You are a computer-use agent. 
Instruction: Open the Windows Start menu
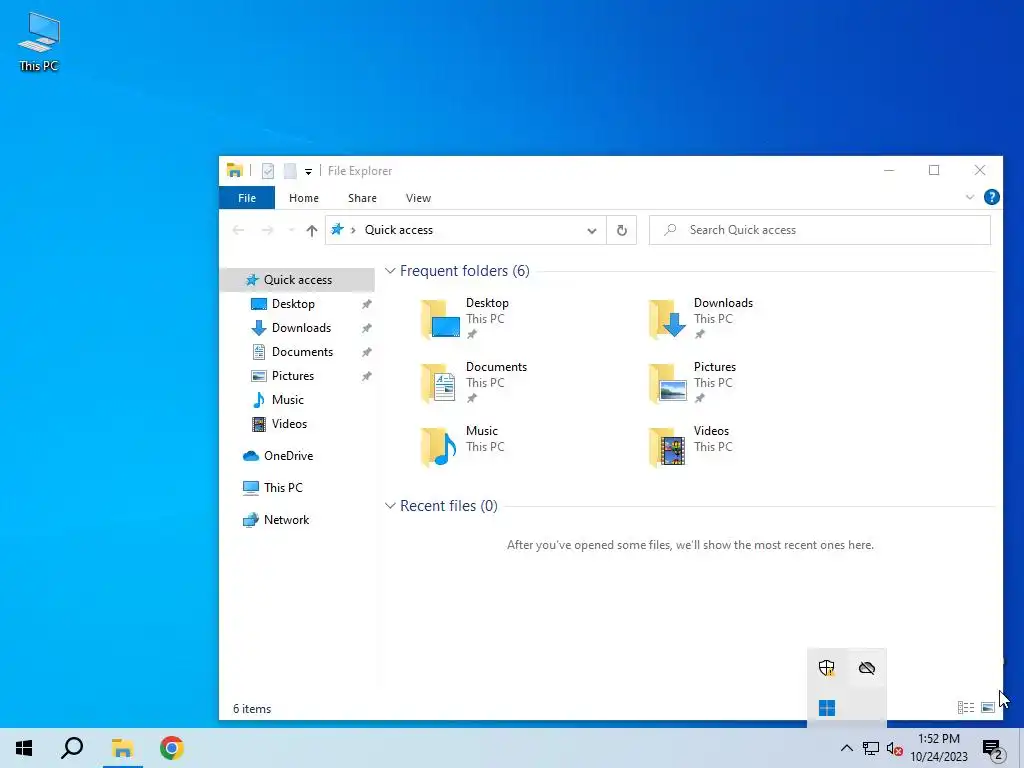(24, 748)
